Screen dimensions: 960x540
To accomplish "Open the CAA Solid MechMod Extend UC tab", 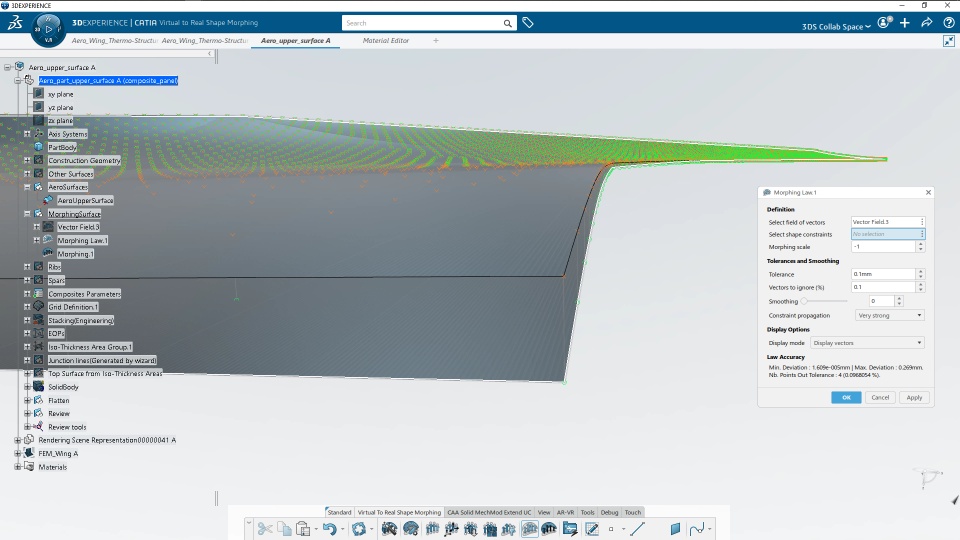I will tap(489, 512).
